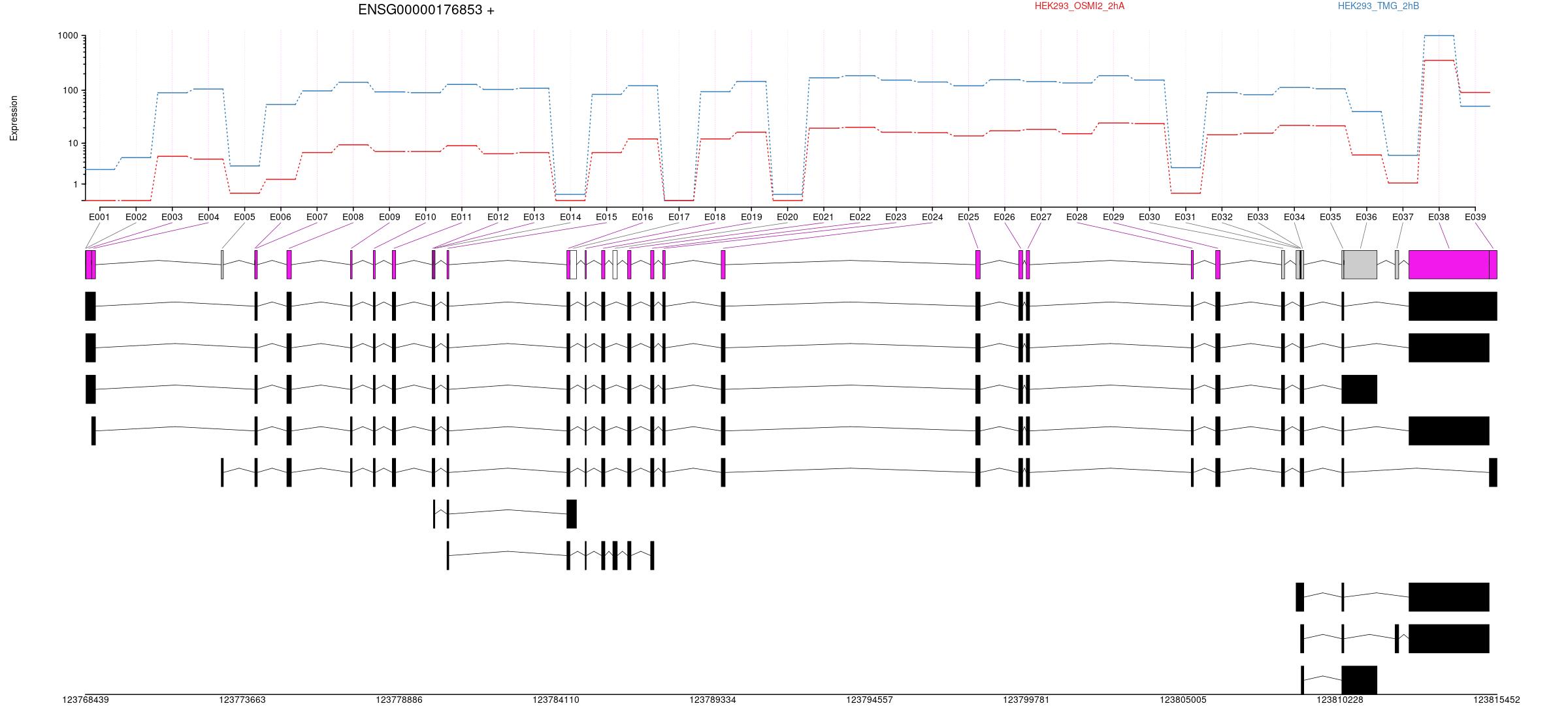The height and width of the screenshot is (712, 1568).
Task: Click genomic coordinate 123805005
Action: (x=1183, y=700)
